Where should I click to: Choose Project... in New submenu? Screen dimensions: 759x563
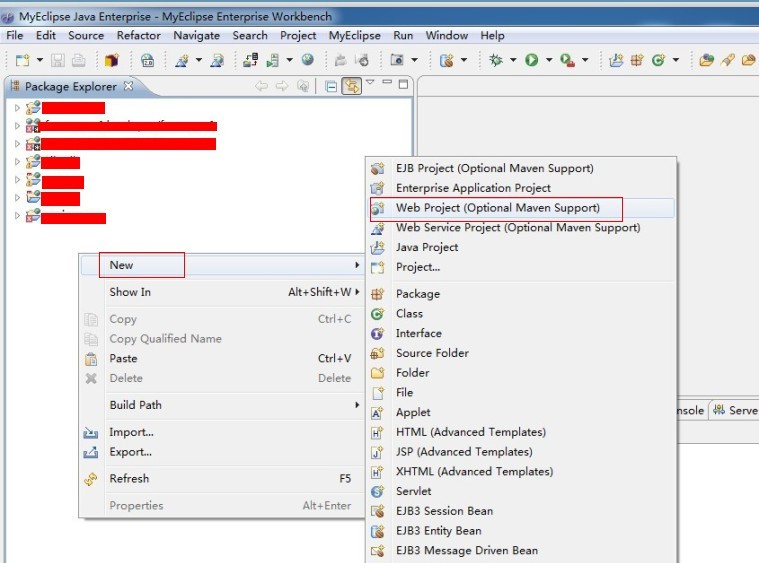click(x=521, y=267)
